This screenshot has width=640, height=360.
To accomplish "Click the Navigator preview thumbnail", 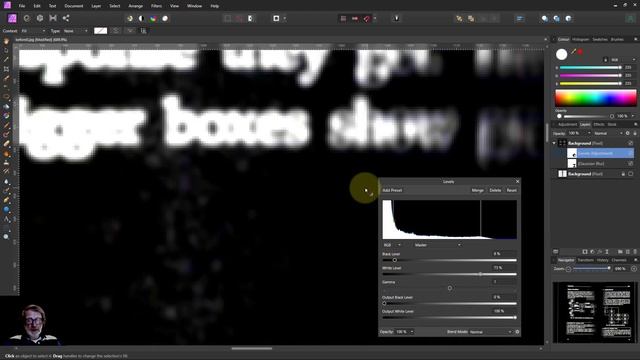I will click(x=595, y=312).
